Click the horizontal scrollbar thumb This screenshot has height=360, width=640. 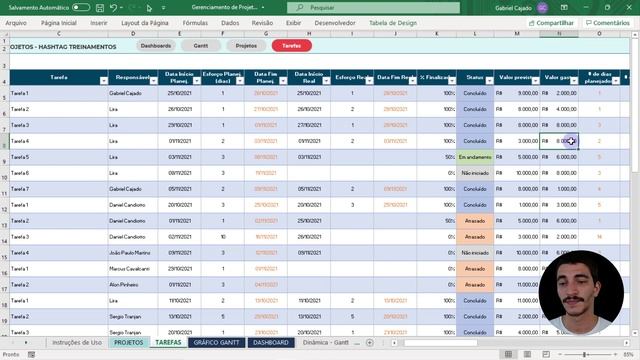point(440,343)
